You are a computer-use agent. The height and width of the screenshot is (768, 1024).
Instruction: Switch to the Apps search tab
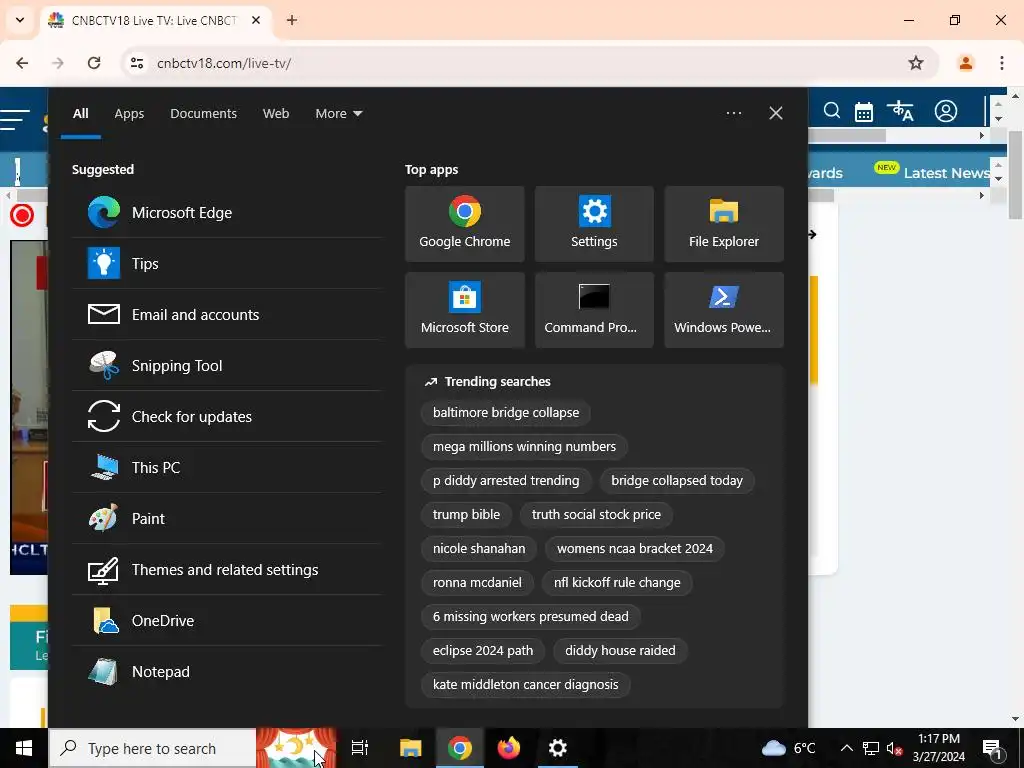point(129,114)
